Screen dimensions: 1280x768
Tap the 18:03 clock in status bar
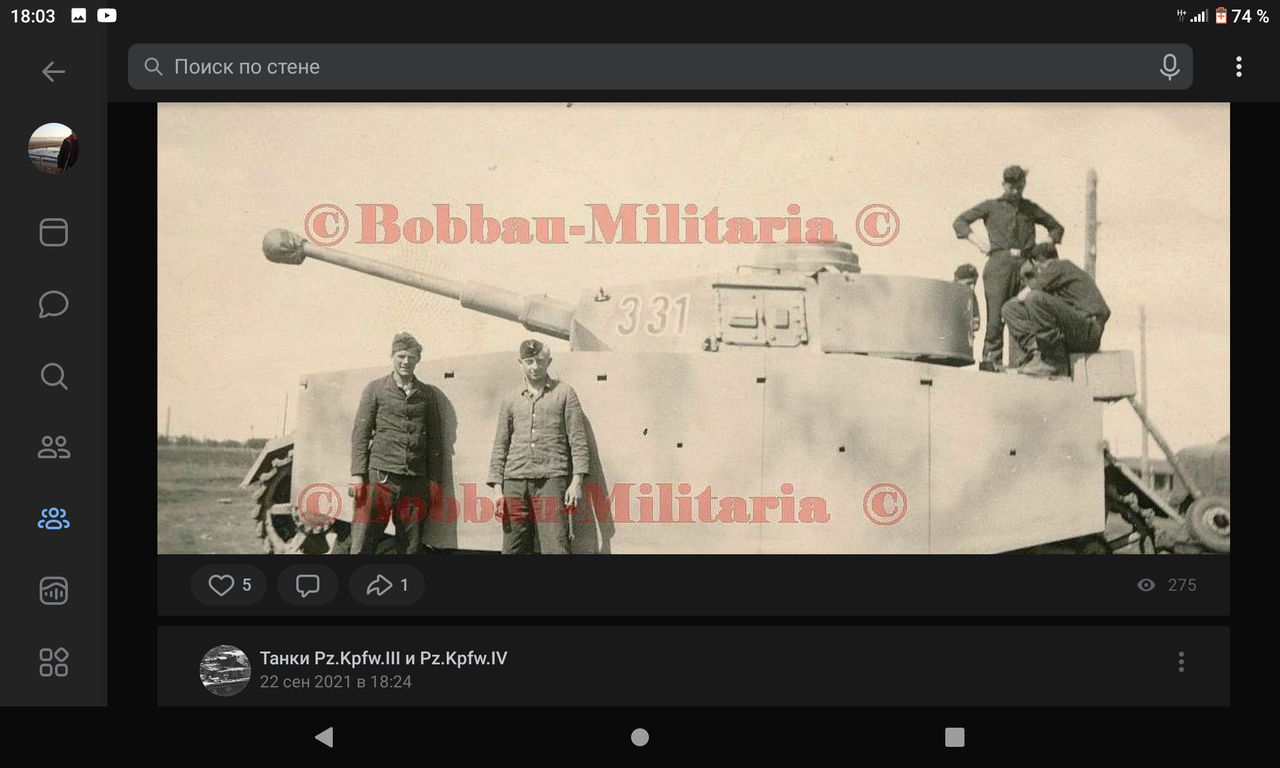click(x=33, y=16)
